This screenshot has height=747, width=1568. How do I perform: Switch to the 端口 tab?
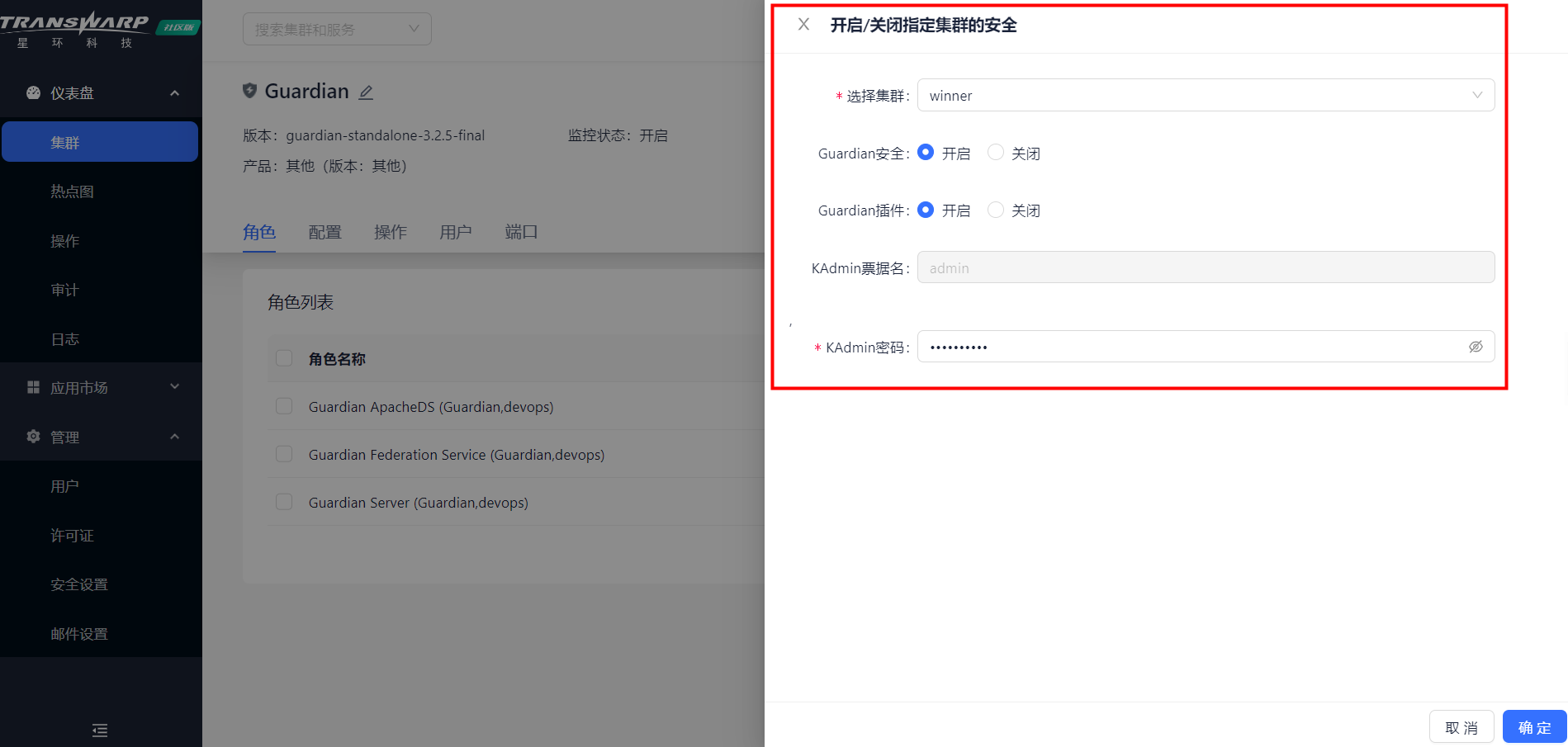[x=521, y=232]
